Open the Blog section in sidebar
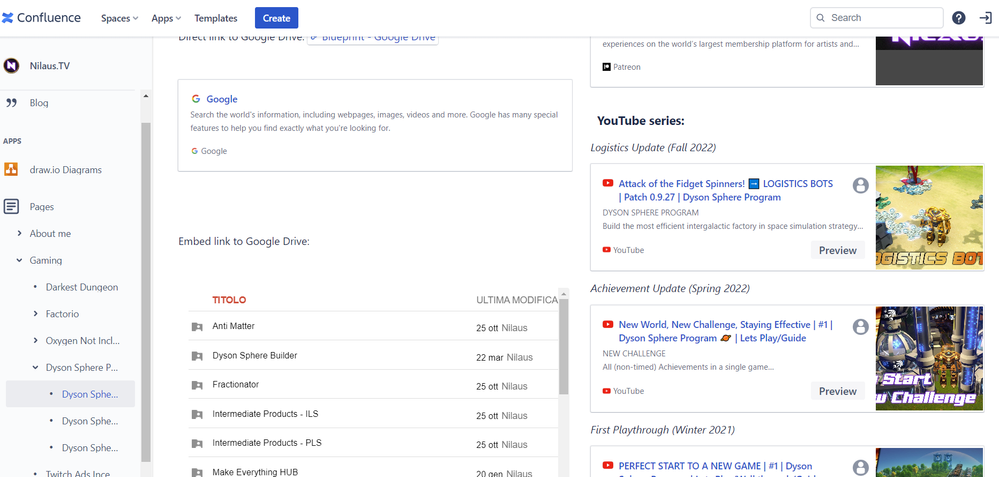 pos(39,103)
